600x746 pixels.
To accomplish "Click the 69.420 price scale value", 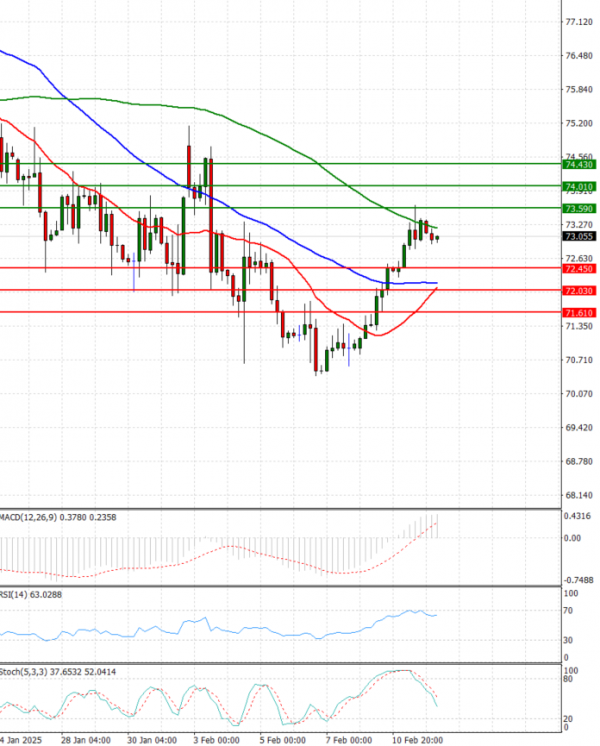I will click(579, 427).
